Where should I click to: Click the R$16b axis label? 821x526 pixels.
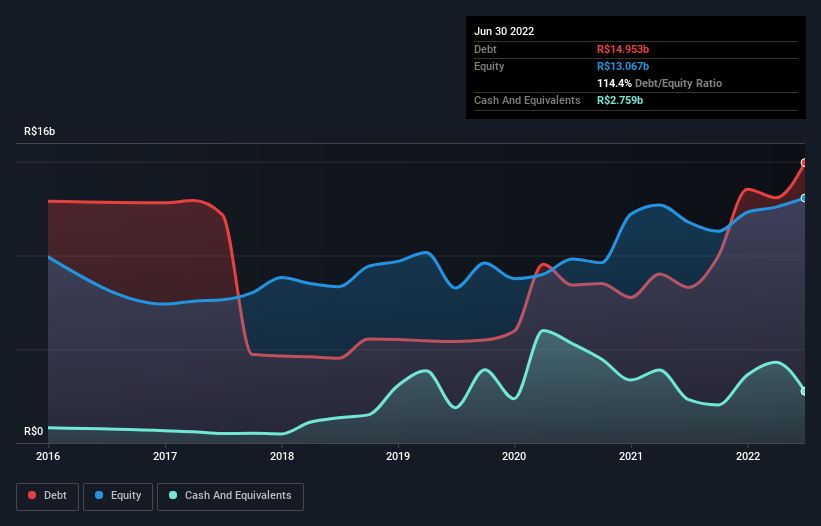pos(39,131)
